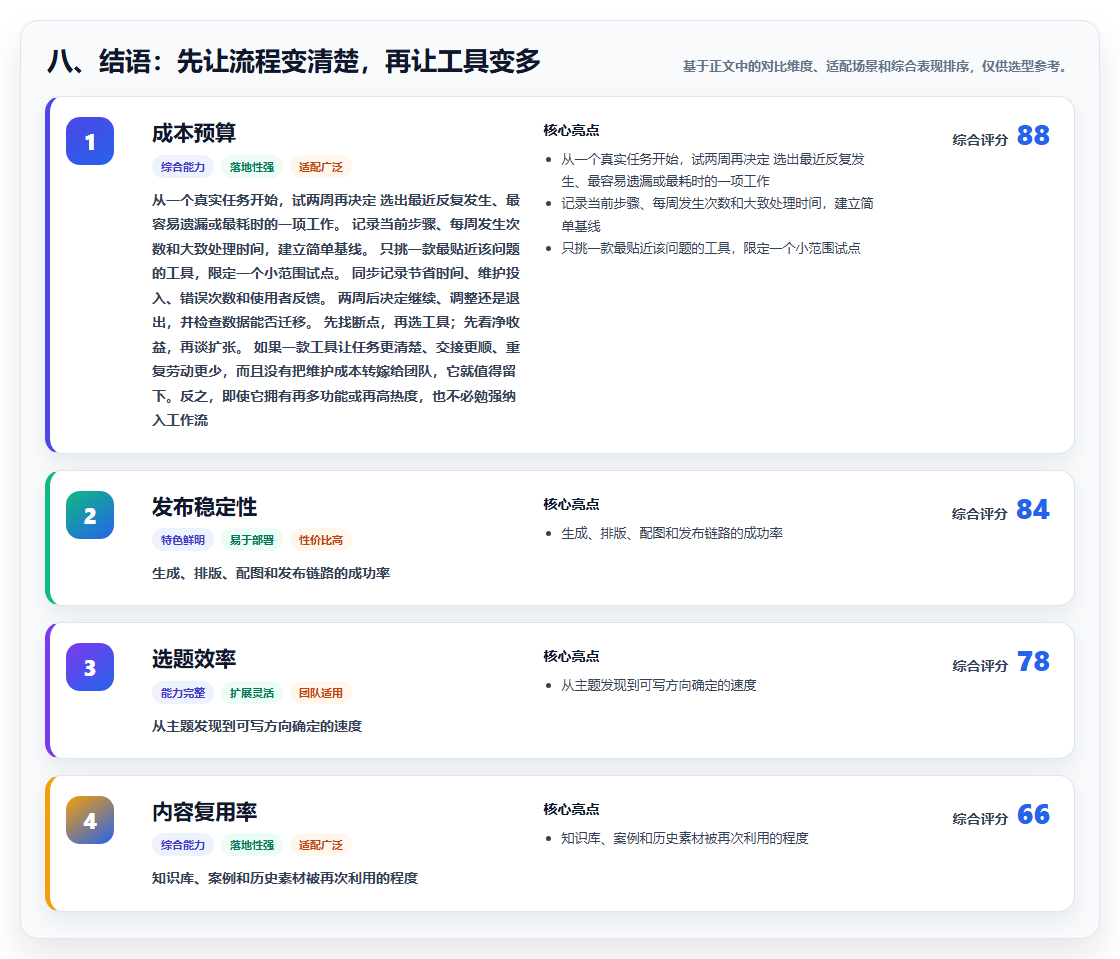Click the 适配广泛 tag under 内容复用率

coord(321,845)
